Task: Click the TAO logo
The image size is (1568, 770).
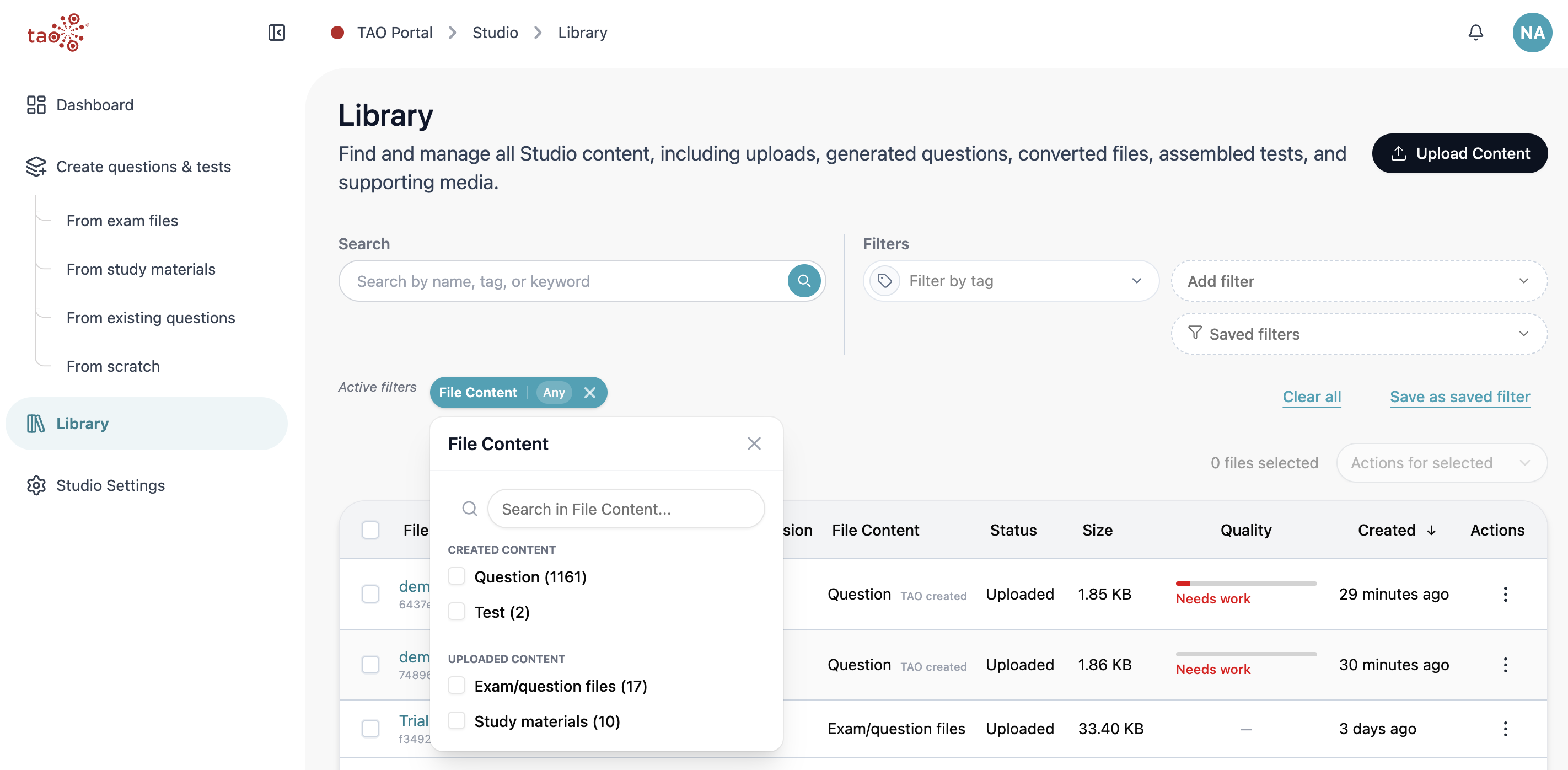Action: [x=58, y=33]
